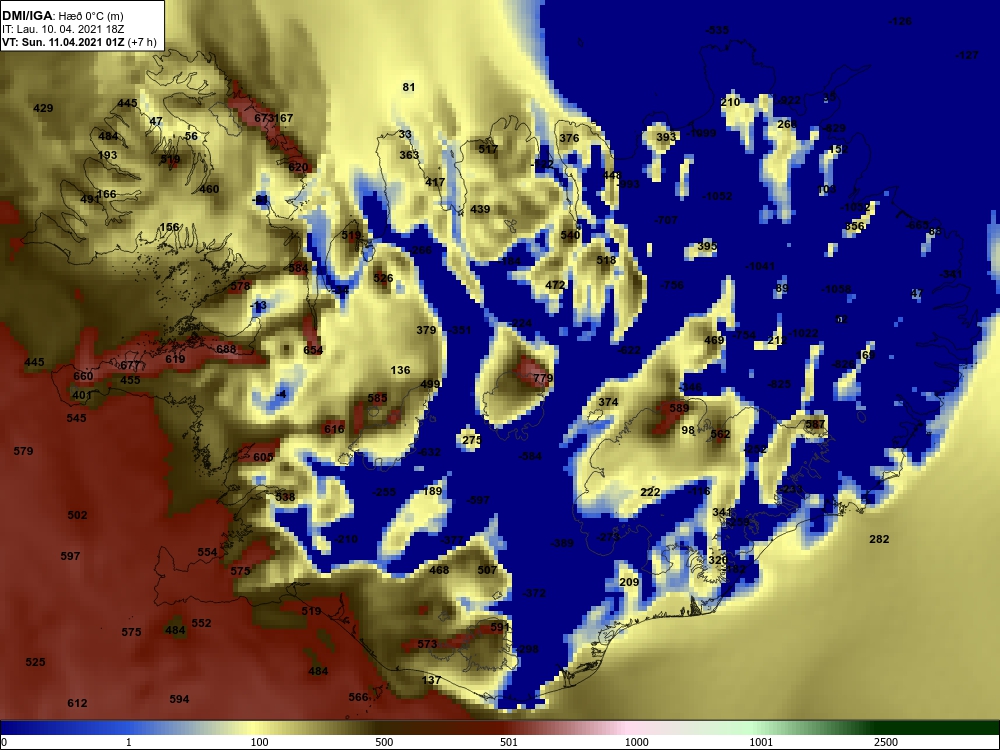Image resolution: width=1000 pixels, height=750 pixels.
Task: Click the map value '677'
Action: pyautogui.click(x=129, y=365)
